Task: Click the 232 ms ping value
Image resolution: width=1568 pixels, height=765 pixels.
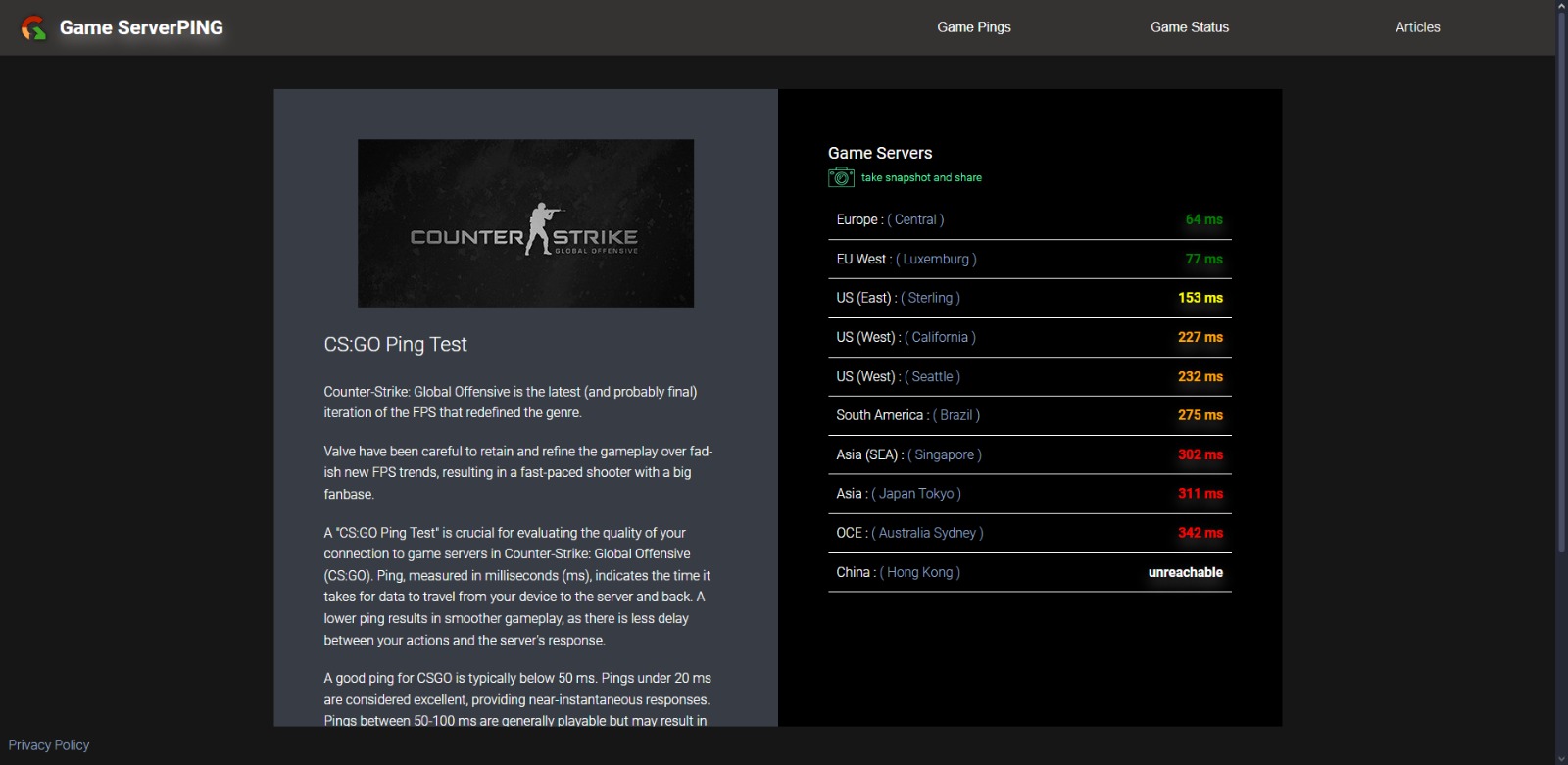Action: 1200,376
